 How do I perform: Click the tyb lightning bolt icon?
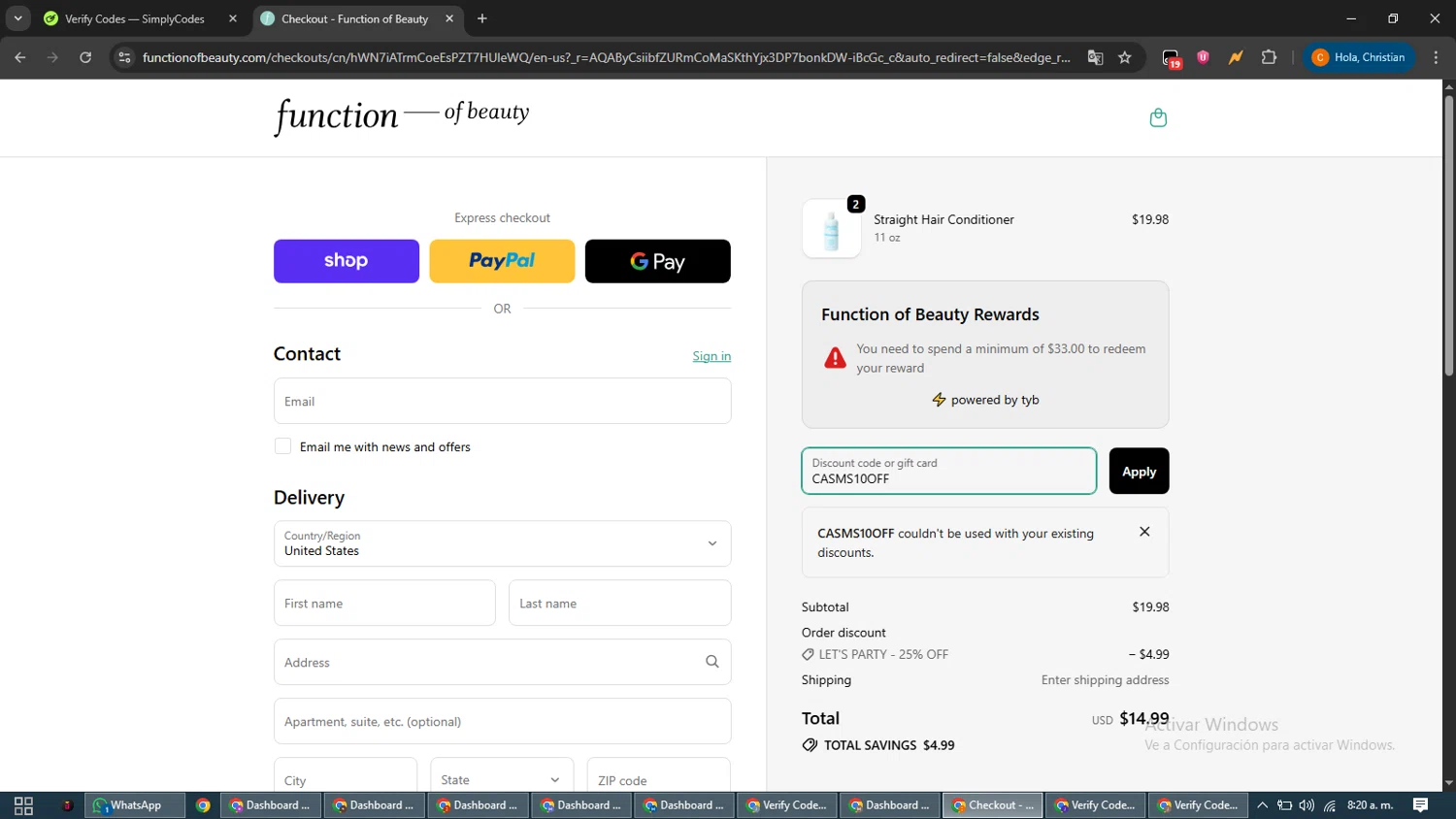pos(939,400)
